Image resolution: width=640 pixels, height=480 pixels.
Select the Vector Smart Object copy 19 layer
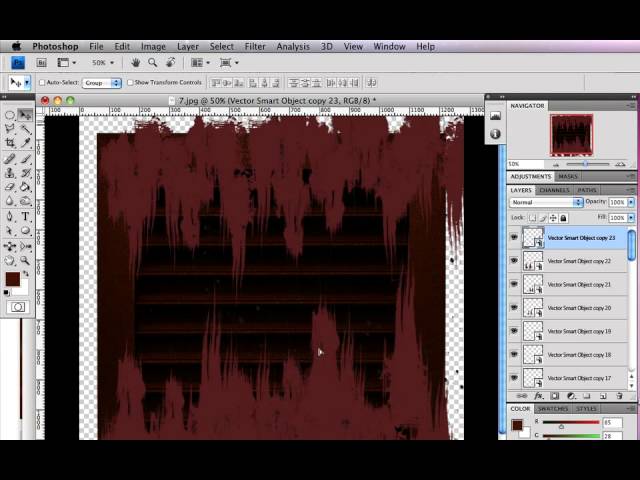(579, 331)
